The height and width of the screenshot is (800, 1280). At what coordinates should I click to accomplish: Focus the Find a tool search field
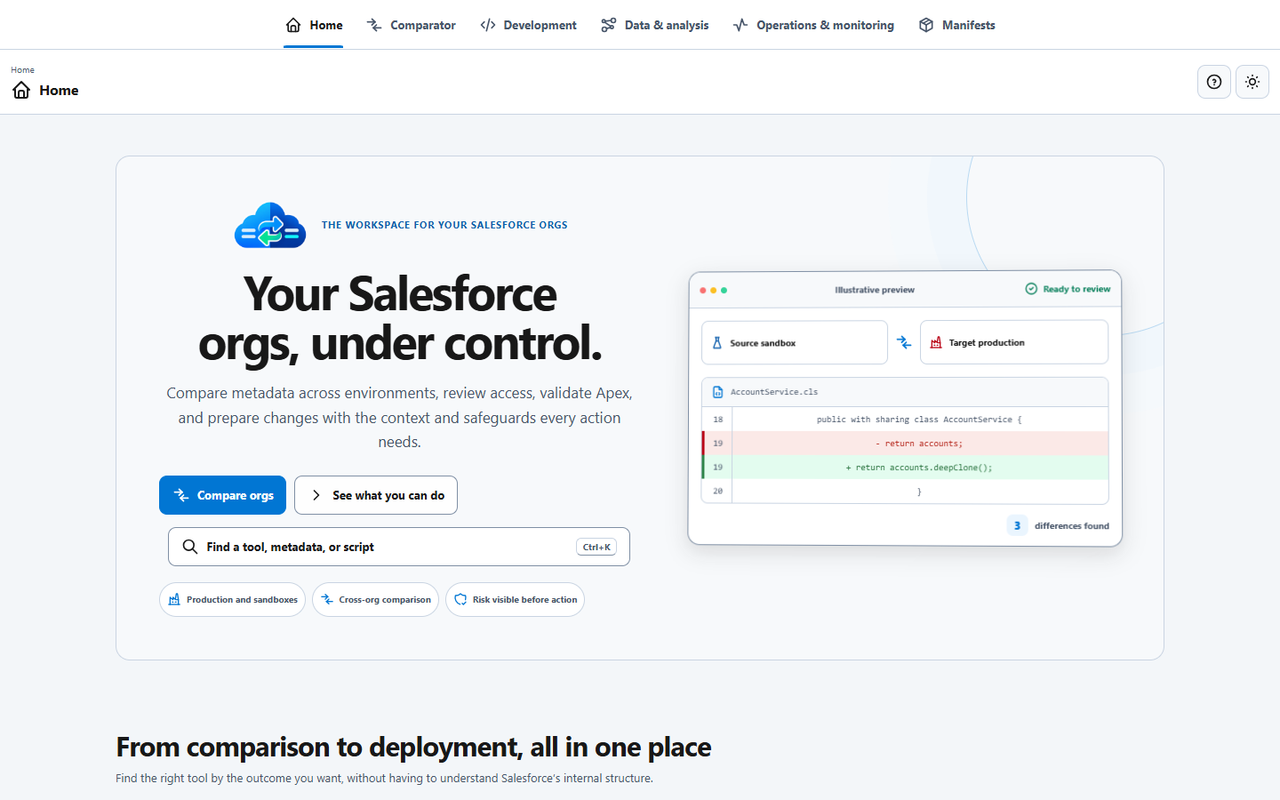click(399, 547)
